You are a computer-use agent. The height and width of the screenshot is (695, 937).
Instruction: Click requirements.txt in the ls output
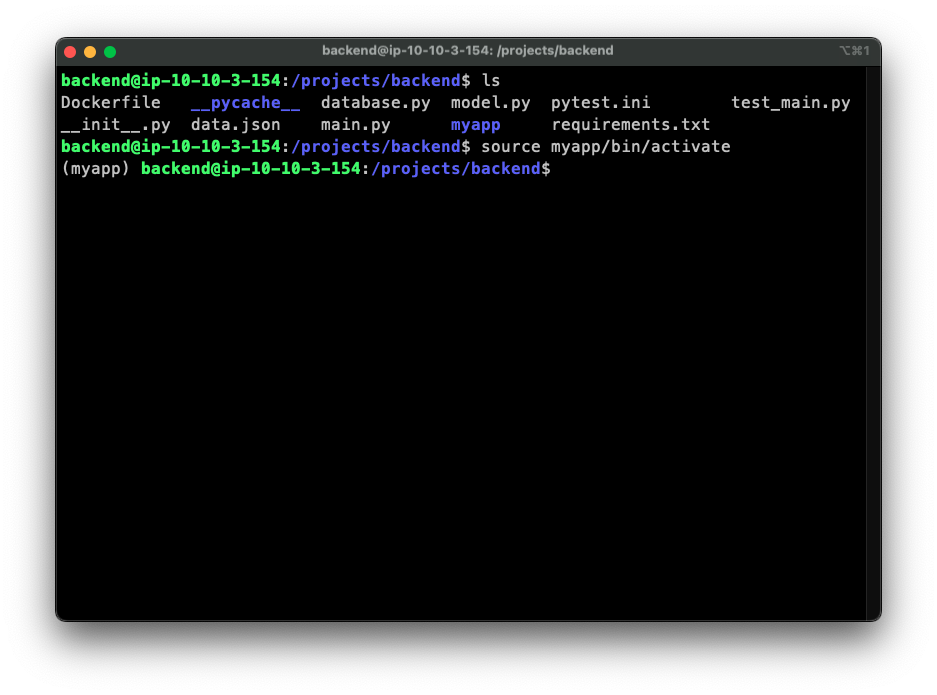[x=630, y=125]
